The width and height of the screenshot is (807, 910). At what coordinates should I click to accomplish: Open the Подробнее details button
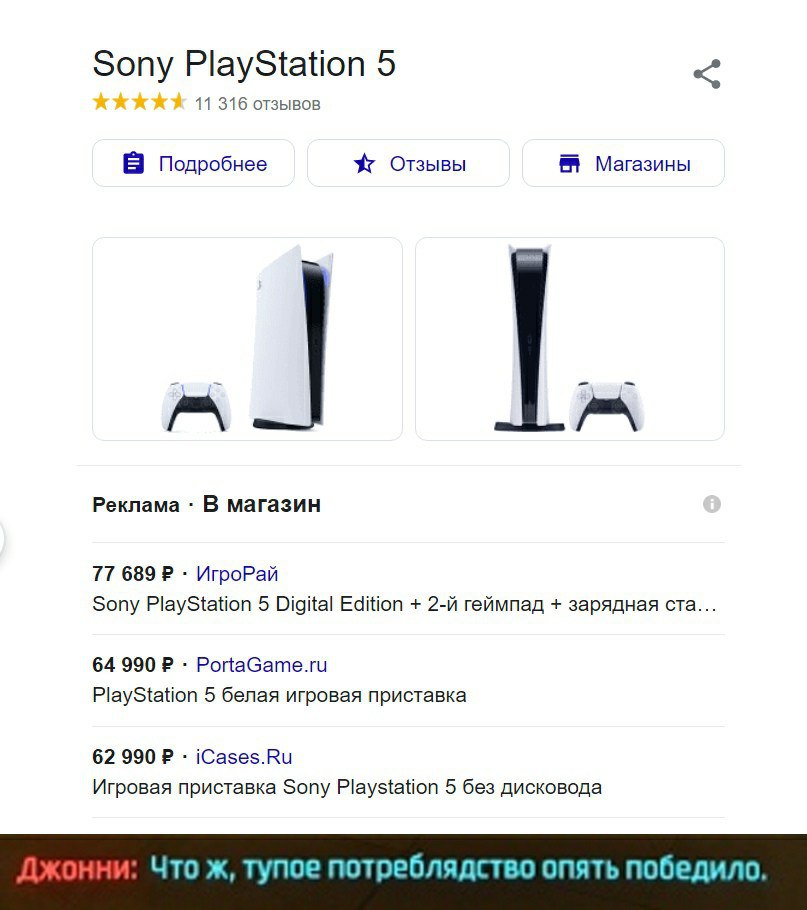[x=193, y=163]
